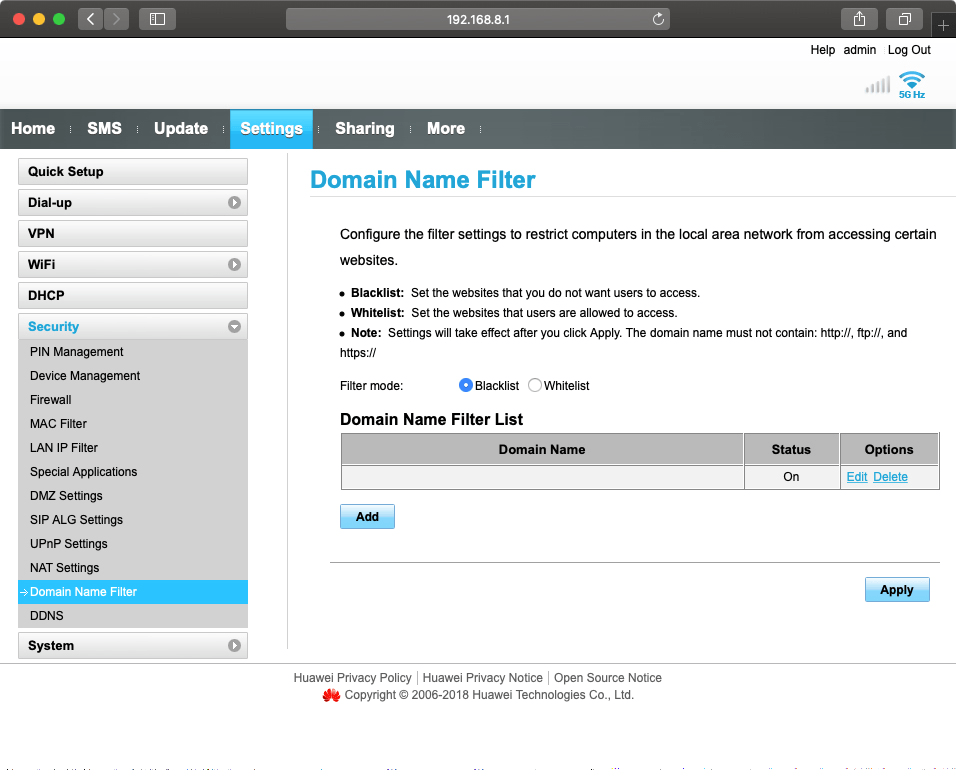Image resolution: width=956 pixels, height=777 pixels.
Task: Click the address bar showing 192.168.8.1
Action: (478, 19)
